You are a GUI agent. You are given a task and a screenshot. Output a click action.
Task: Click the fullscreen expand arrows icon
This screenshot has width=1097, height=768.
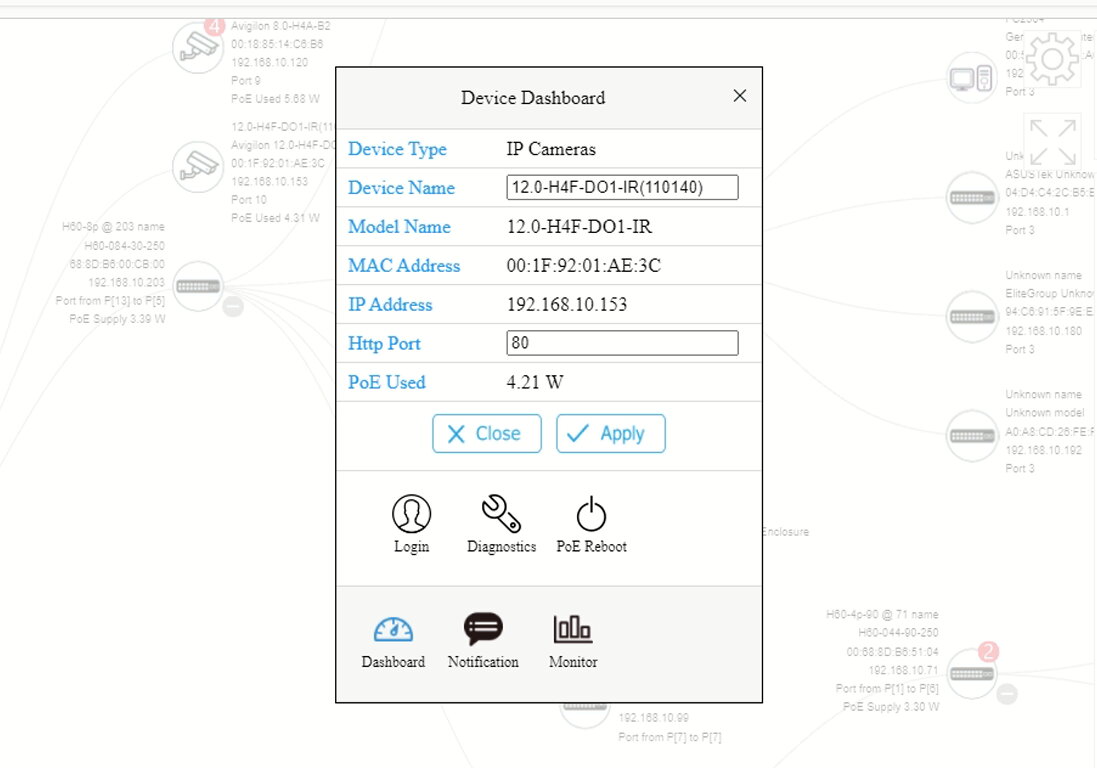[x=1052, y=142]
